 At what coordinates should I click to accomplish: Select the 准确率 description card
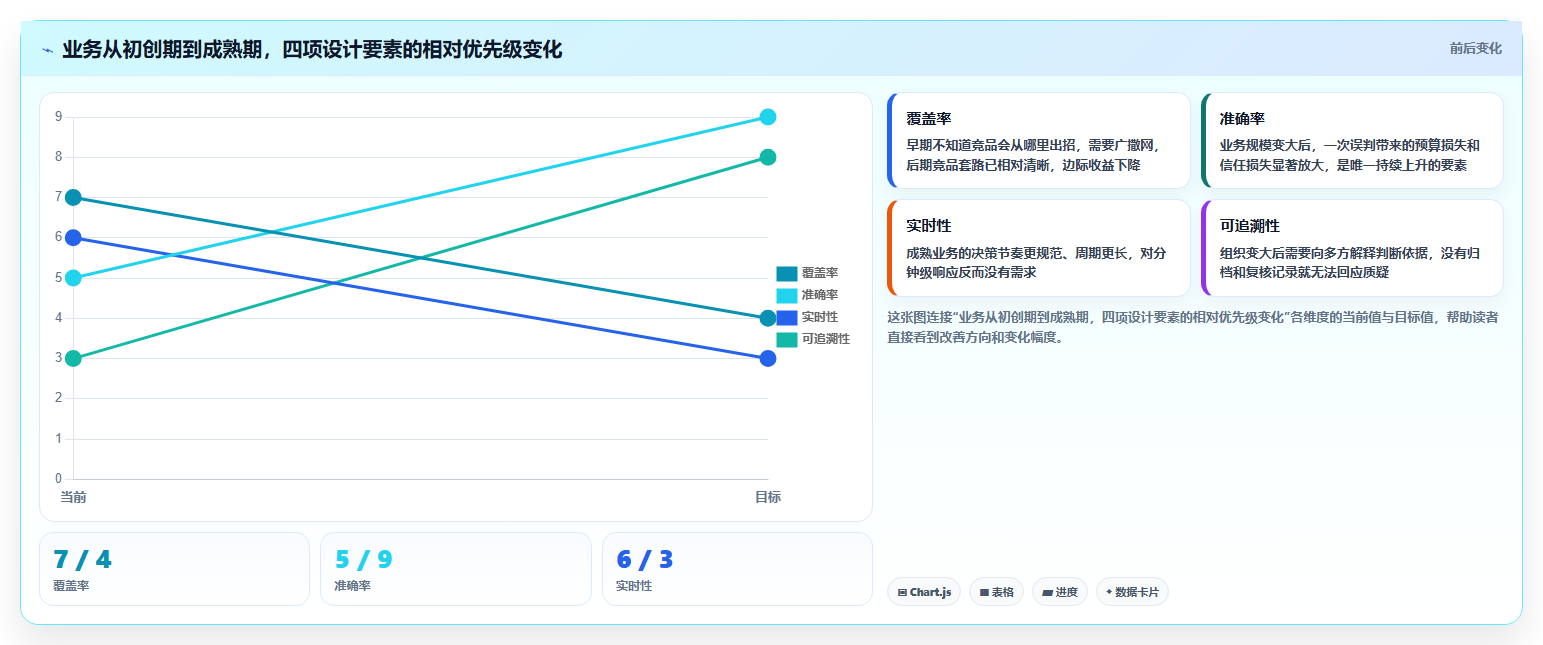coord(1352,141)
